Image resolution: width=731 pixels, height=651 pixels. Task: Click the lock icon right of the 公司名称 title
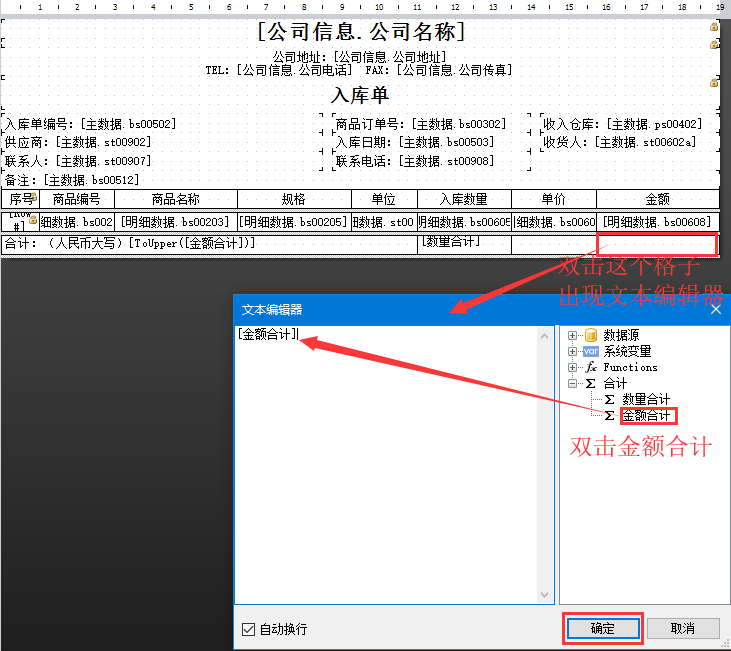point(714,27)
